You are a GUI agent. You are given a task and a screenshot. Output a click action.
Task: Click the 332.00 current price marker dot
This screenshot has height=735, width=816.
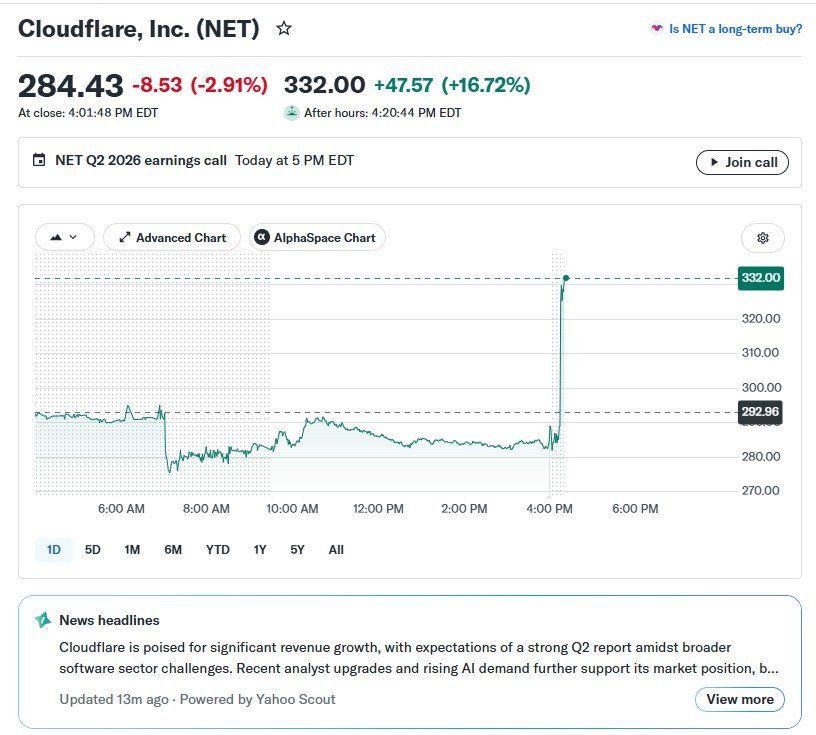pyautogui.click(x=566, y=278)
